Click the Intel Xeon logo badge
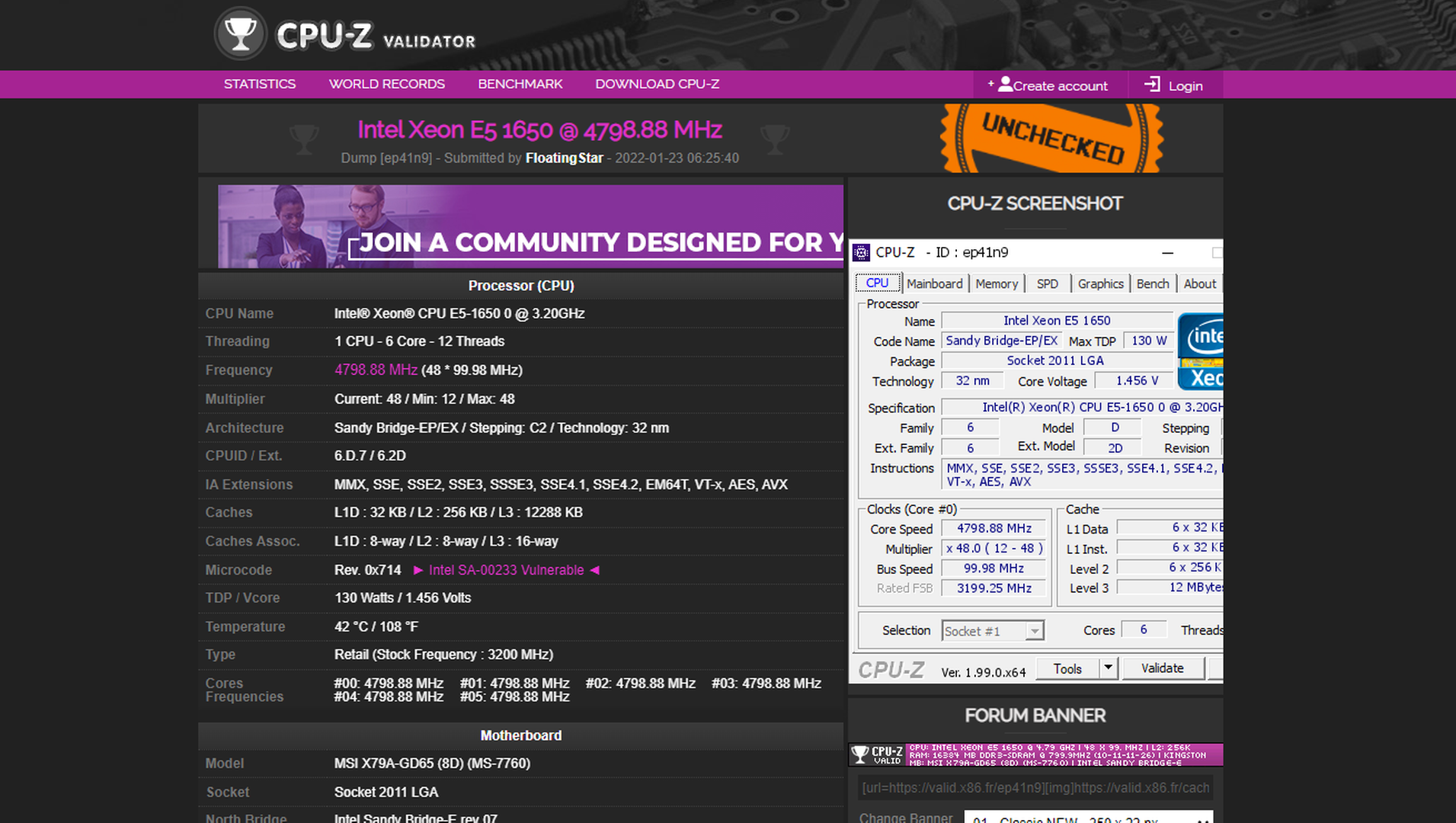 [x=1200, y=351]
